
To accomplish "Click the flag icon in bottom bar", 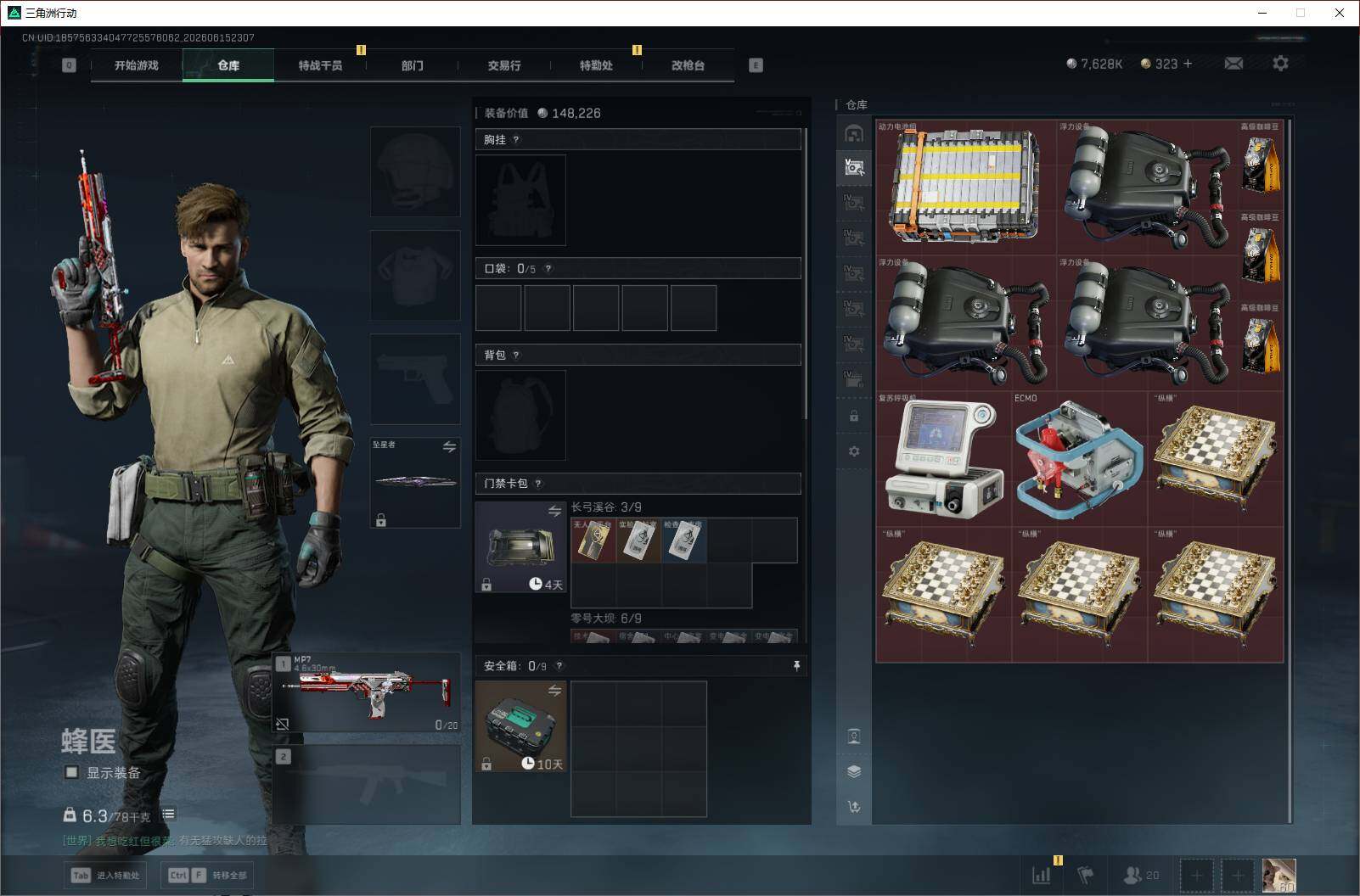I will point(1085,875).
